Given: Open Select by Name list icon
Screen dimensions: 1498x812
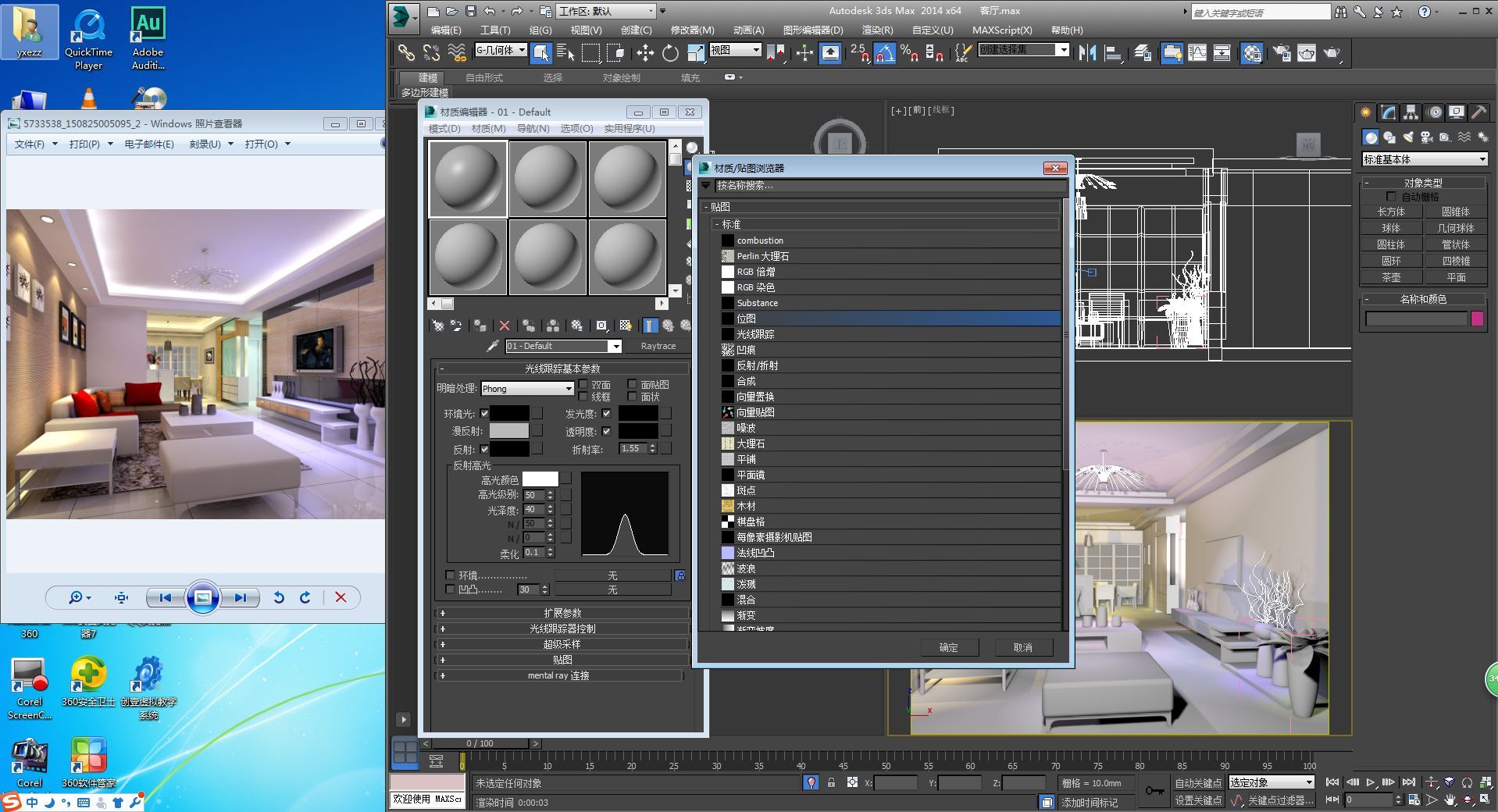Looking at the screenshot, I should click(565, 52).
